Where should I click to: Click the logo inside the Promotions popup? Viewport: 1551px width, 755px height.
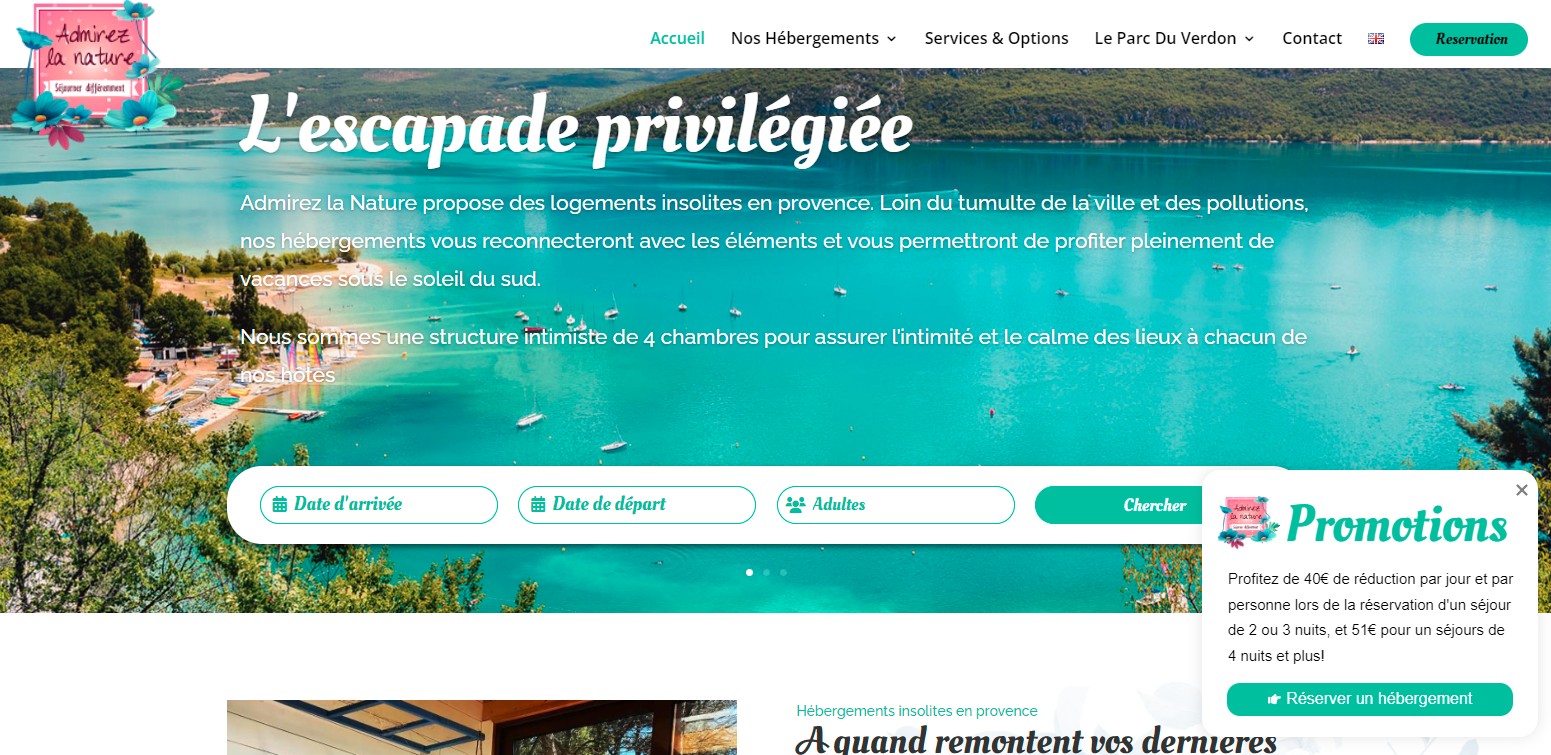pos(1249,520)
